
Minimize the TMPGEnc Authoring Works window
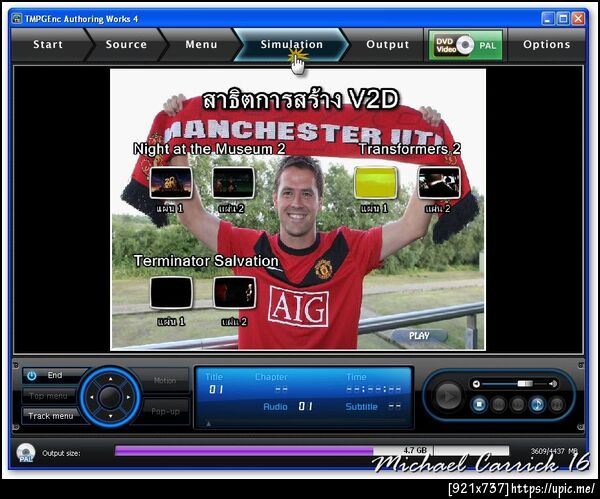548,18
